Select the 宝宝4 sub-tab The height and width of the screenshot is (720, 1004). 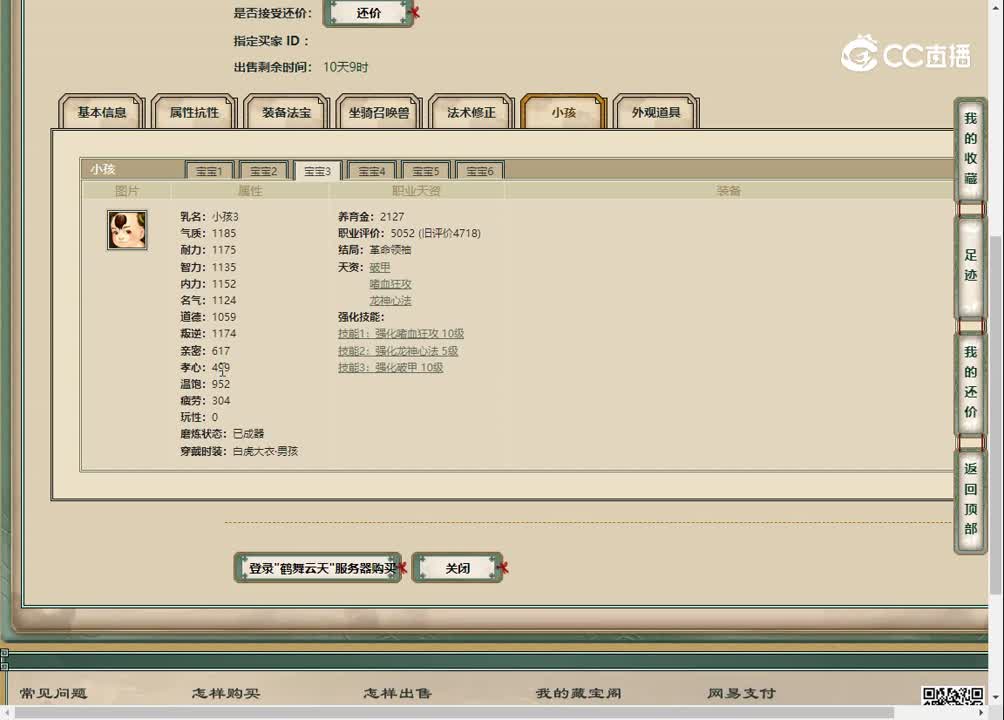pyautogui.click(x=372, y=171)
